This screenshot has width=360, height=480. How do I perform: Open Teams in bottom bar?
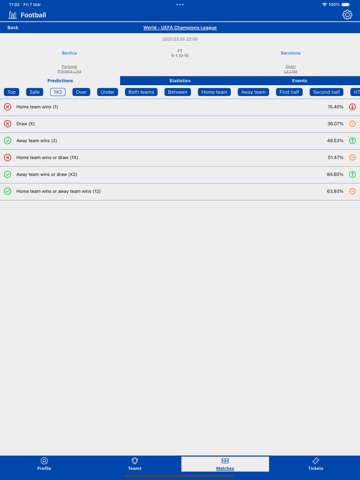coord(135,464)
